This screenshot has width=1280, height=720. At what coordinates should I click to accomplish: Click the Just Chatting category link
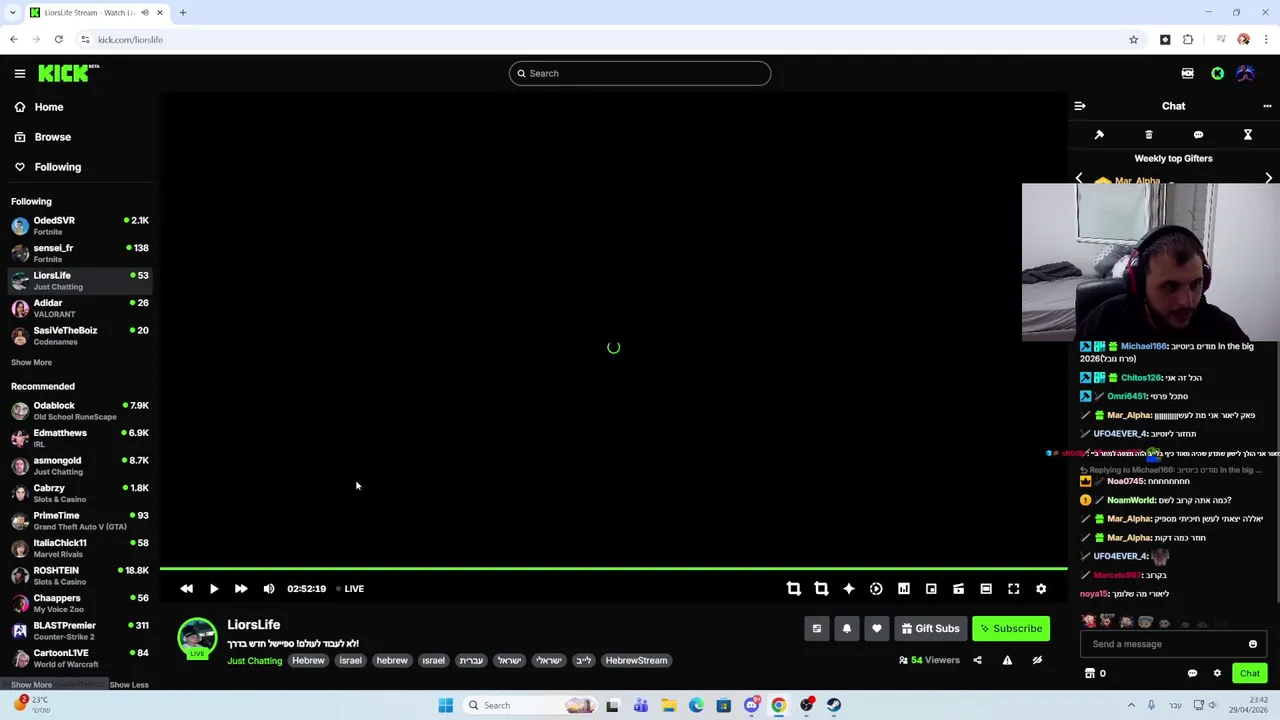(254, 661)
